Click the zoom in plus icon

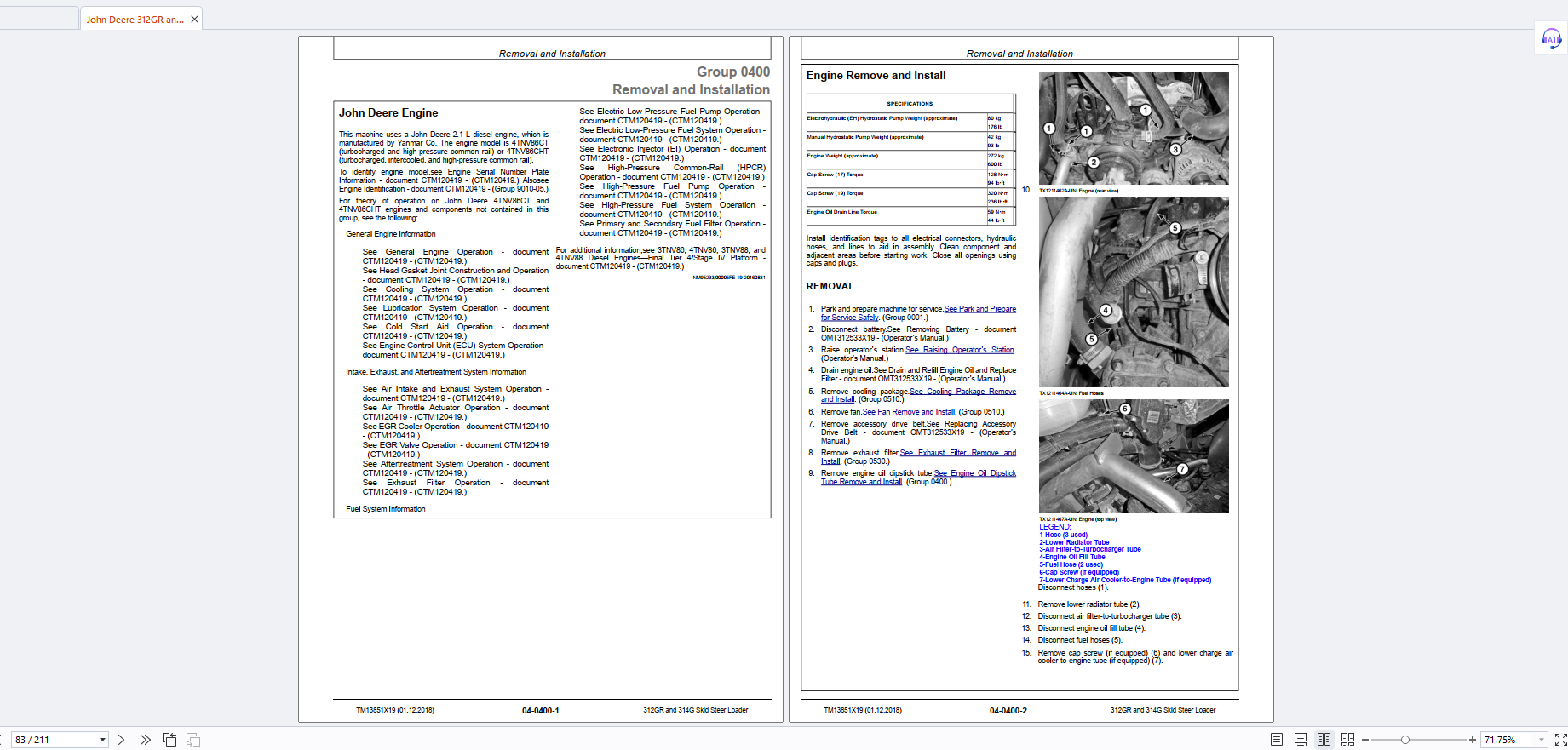[1472, 740]
